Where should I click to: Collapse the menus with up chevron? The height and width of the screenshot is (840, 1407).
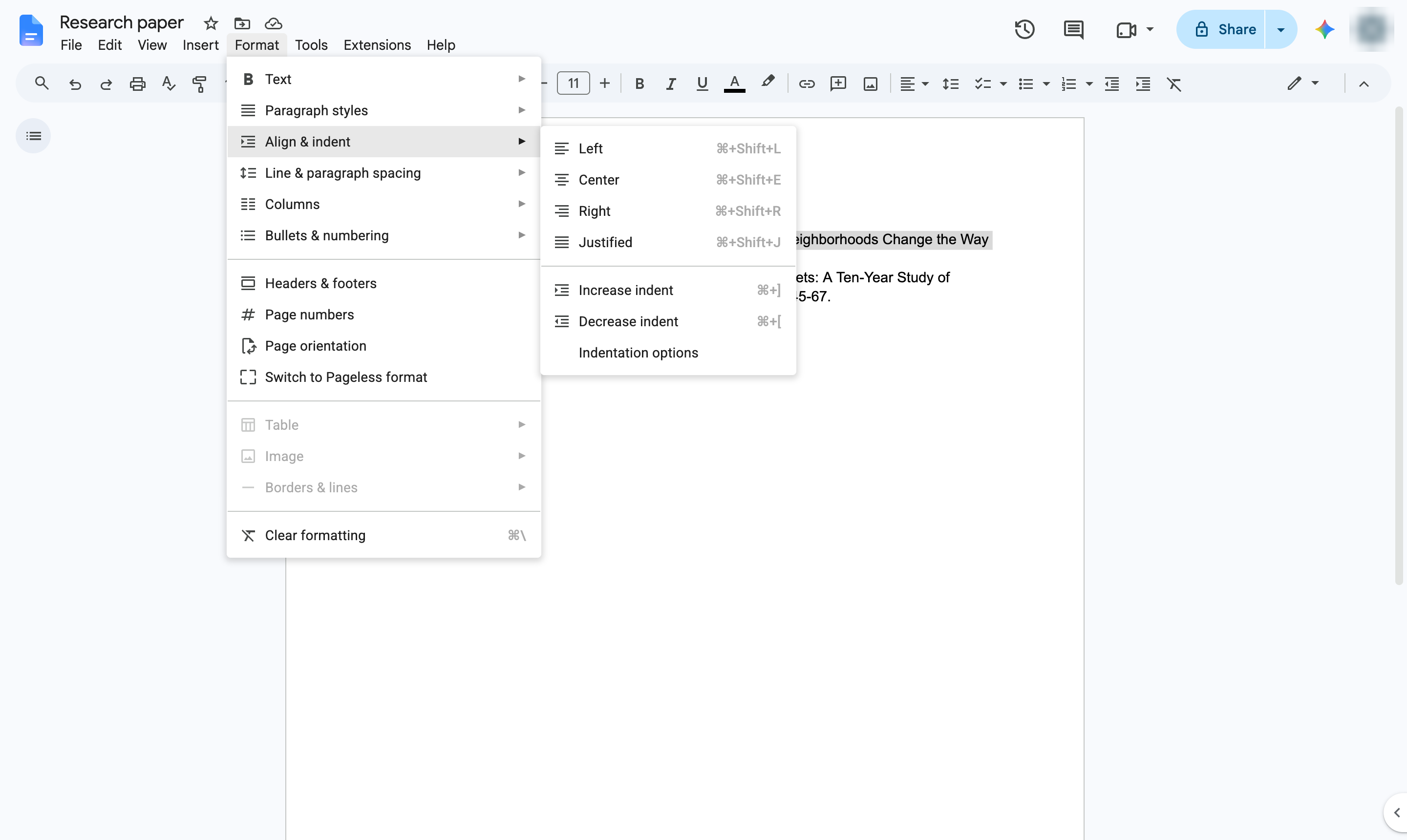tap(1364, 84)
